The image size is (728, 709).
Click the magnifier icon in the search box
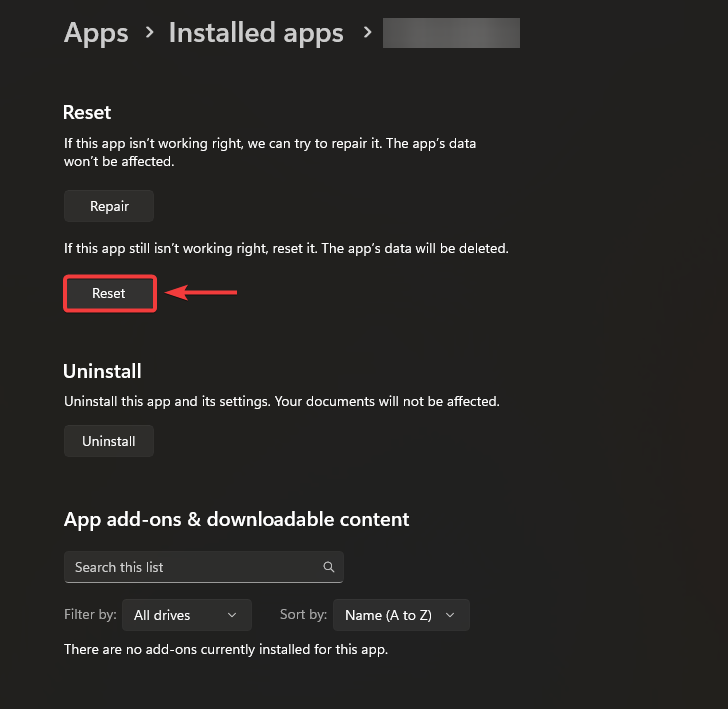click(329, 567)
